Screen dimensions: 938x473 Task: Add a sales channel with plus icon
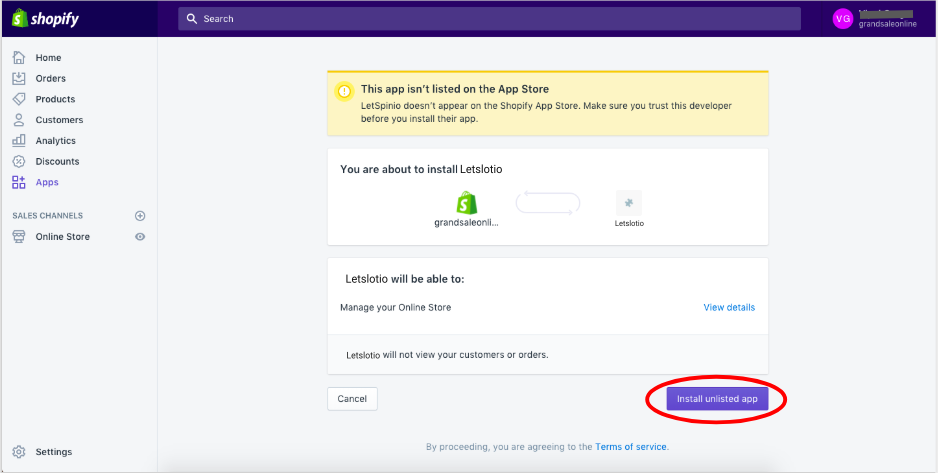point(140,216)
